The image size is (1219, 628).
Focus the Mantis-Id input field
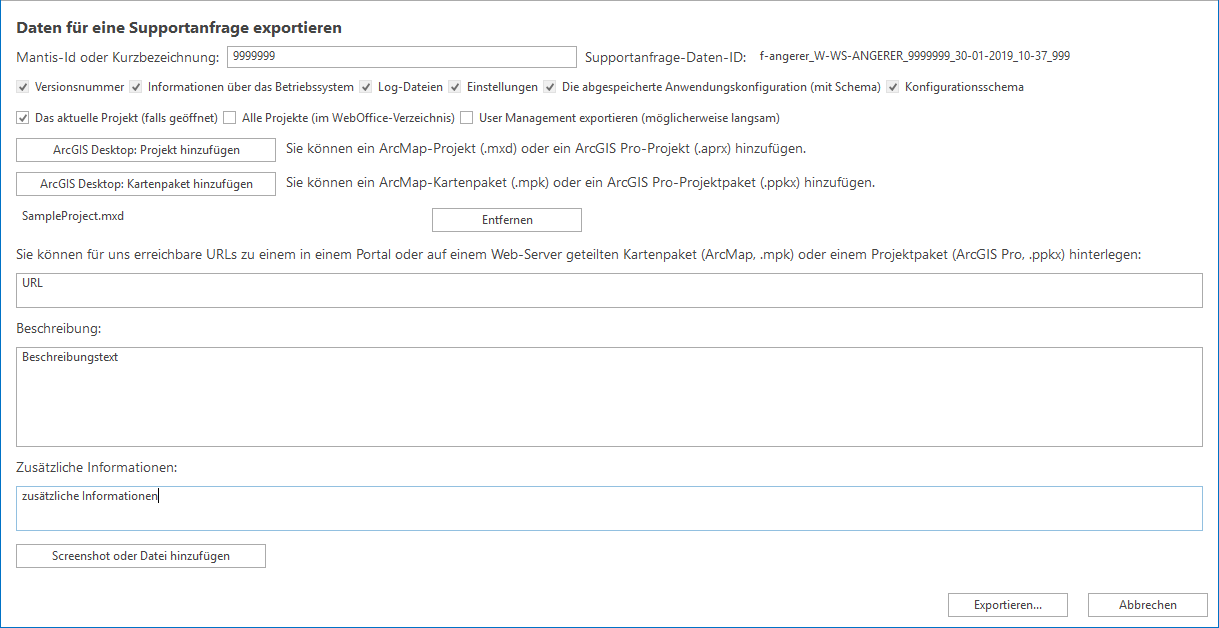pyautogui.click(x=402, y=57)
